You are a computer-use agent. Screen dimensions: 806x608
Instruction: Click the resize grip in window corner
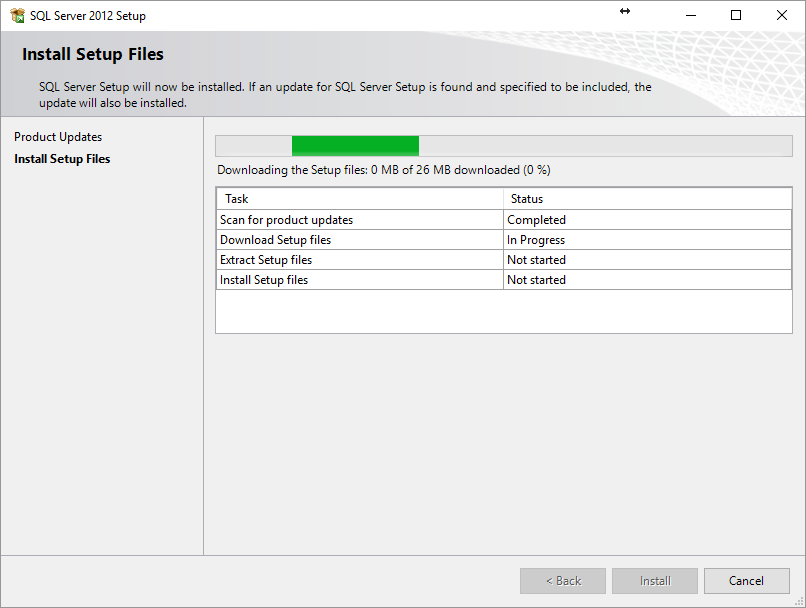point(799,601)
